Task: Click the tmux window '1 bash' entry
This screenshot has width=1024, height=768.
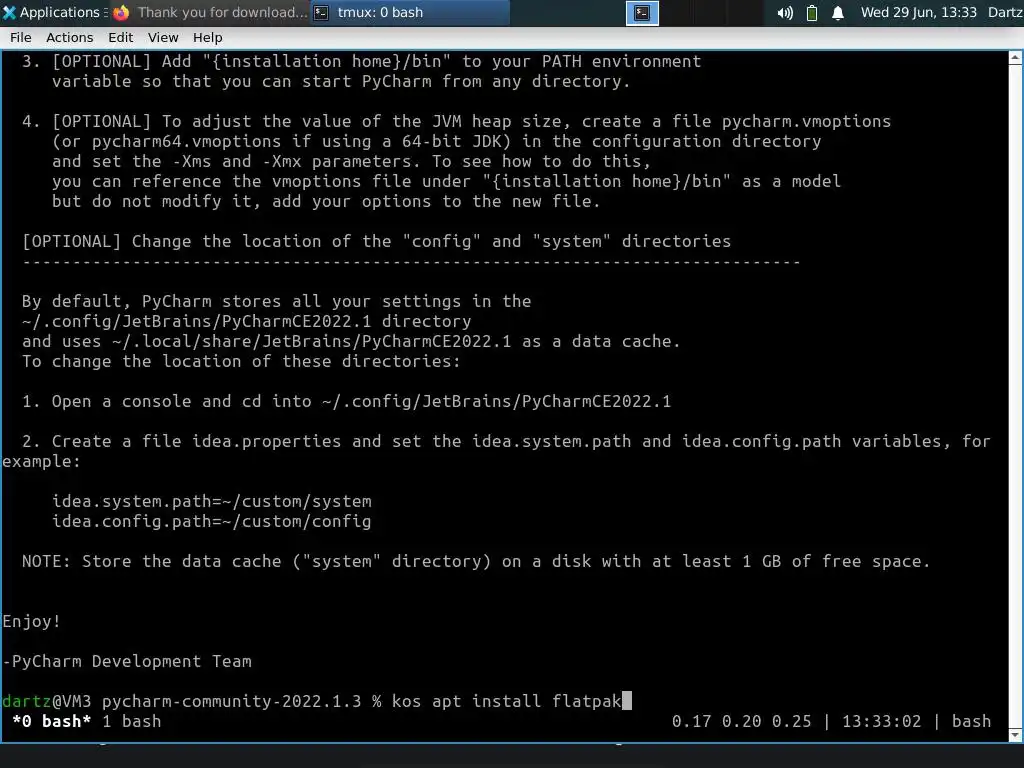Action: click(131, 721)
